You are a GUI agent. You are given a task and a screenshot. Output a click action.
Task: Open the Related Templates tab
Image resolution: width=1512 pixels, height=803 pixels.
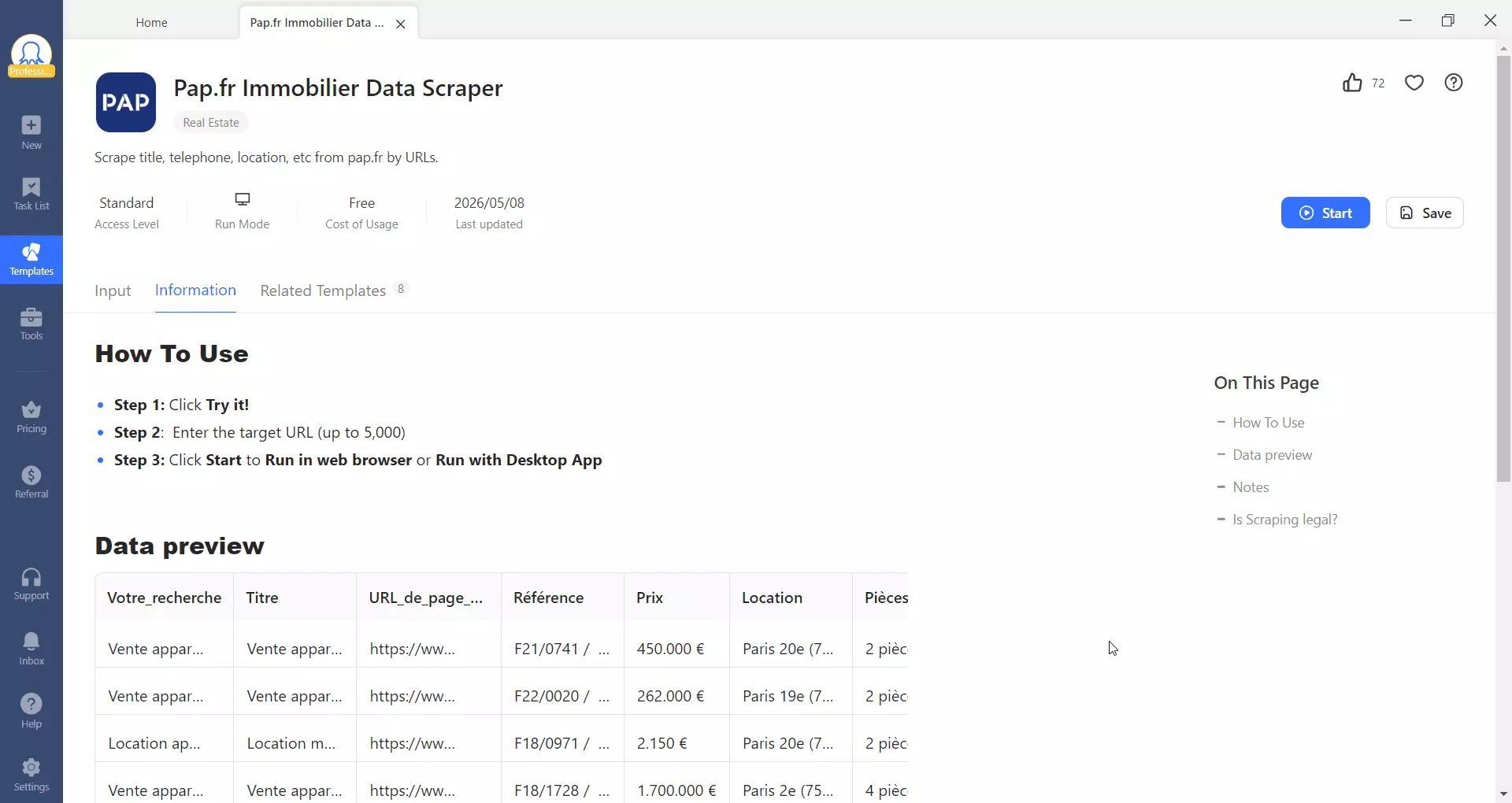pos(334,290)
